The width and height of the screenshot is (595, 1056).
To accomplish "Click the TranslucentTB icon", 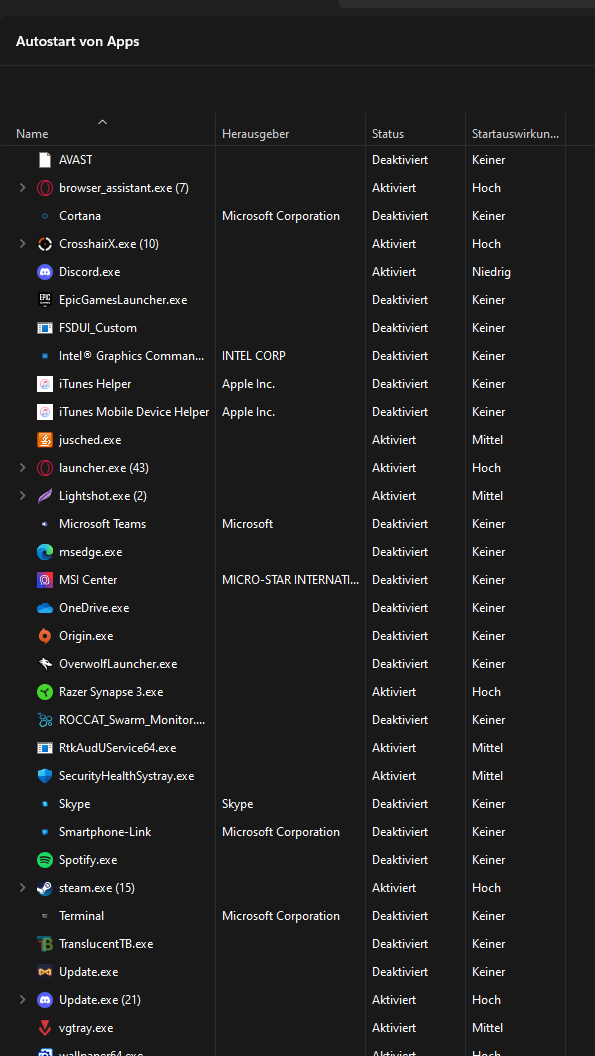I will point(44,944).
